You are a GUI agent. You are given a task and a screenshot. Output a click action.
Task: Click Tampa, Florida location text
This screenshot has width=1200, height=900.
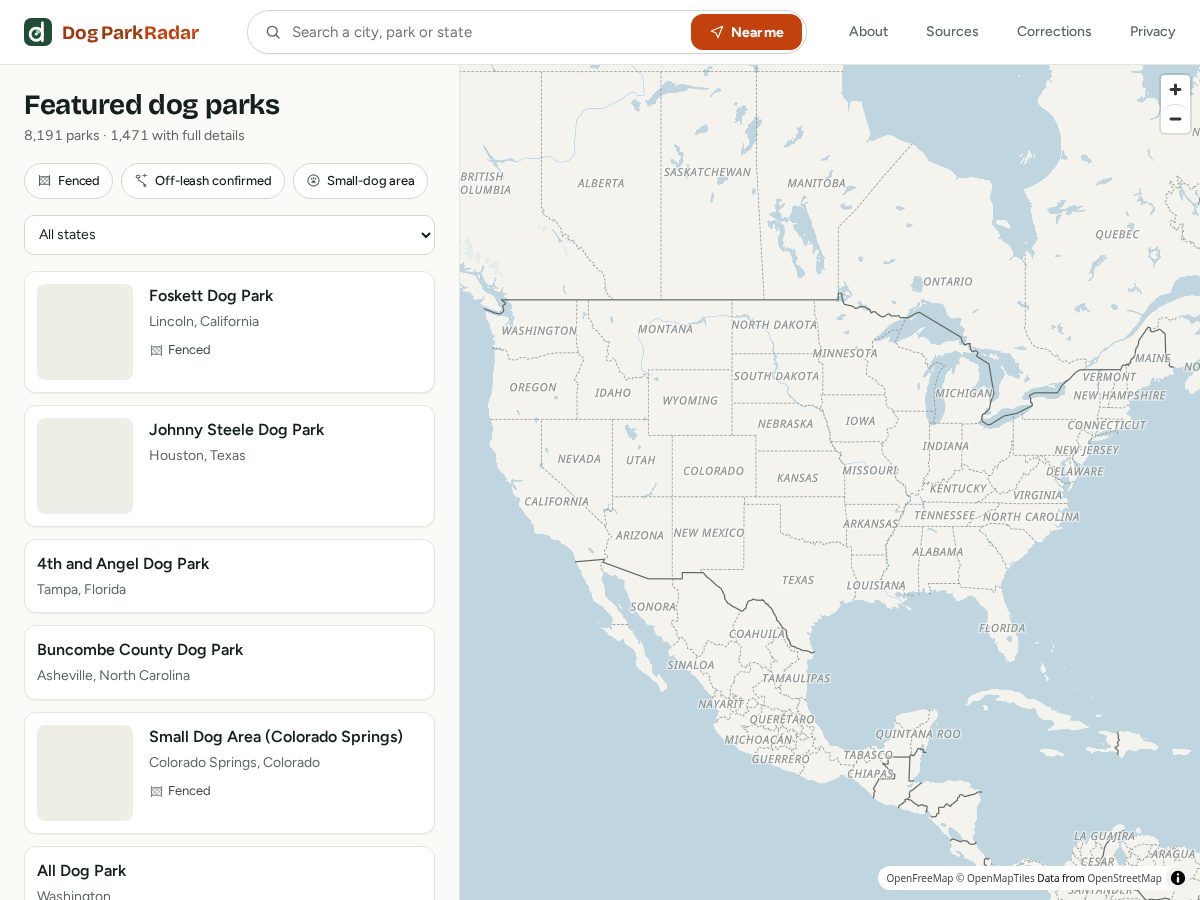pyautogui.click(x=81, y=590)
